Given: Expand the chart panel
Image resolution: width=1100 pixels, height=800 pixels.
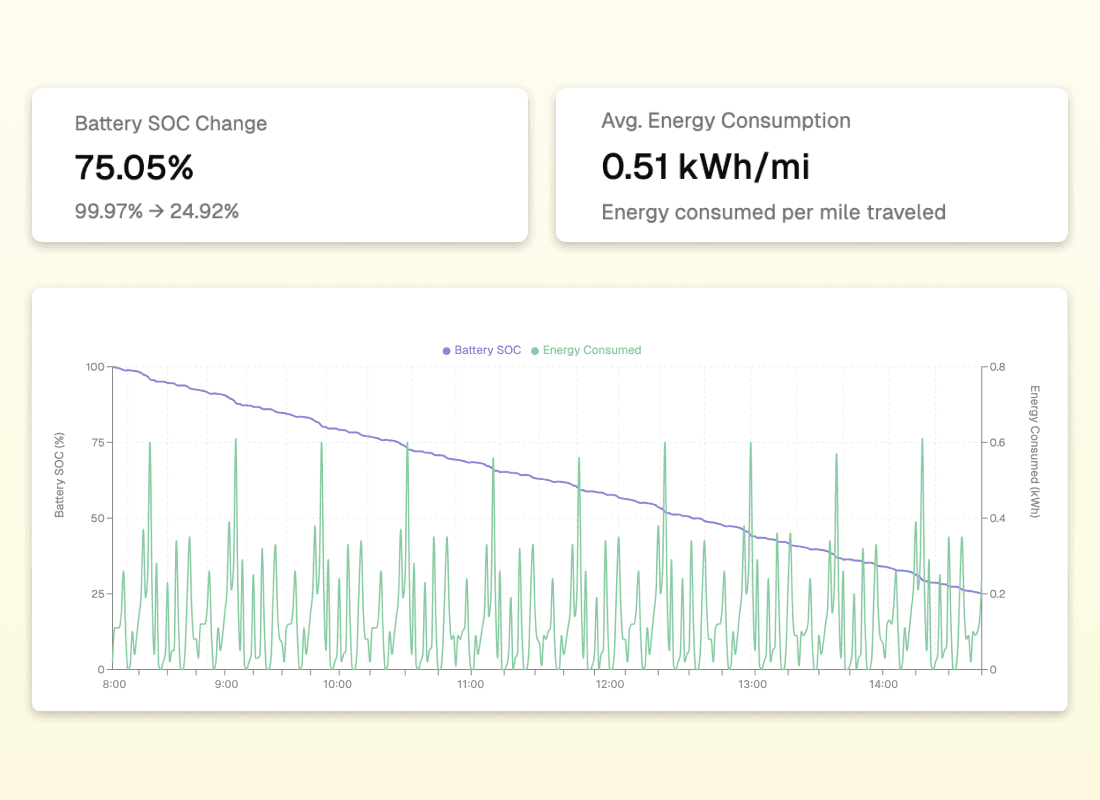Looking at the screenshot, I should (550, 498).
